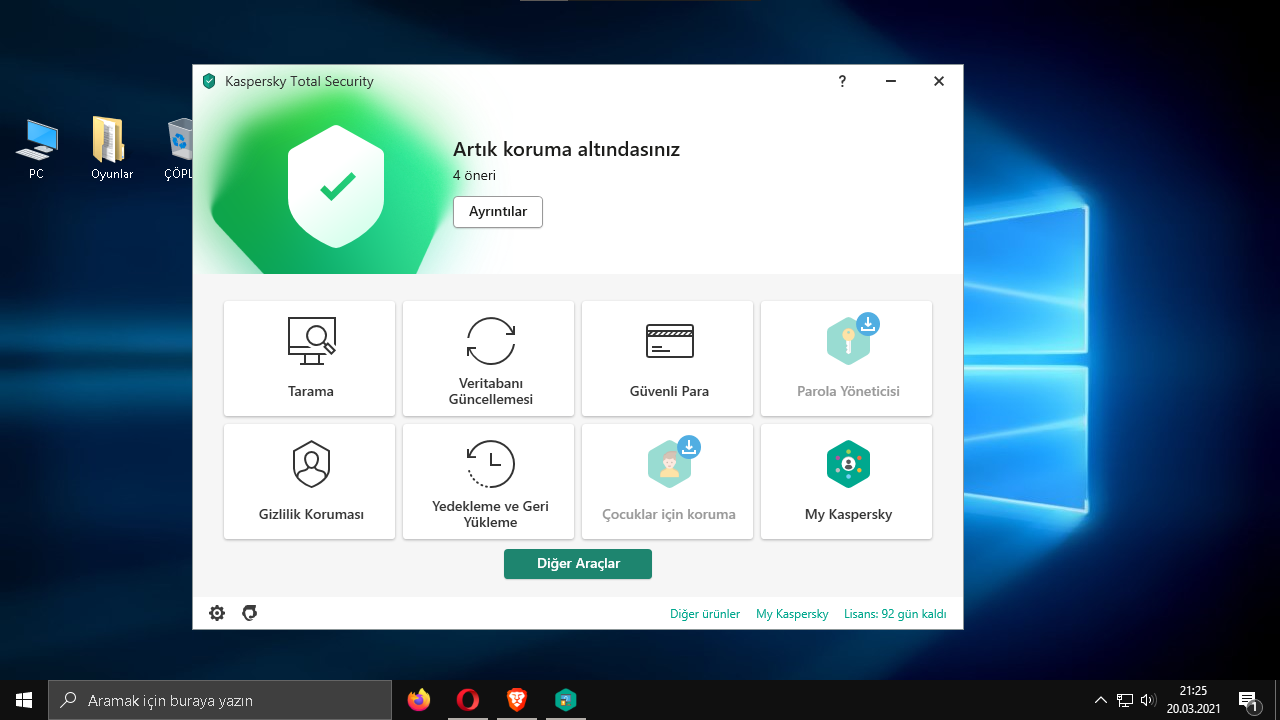
Task: Click the "Artık koruma altındasınız" heading
Action: 566,150
